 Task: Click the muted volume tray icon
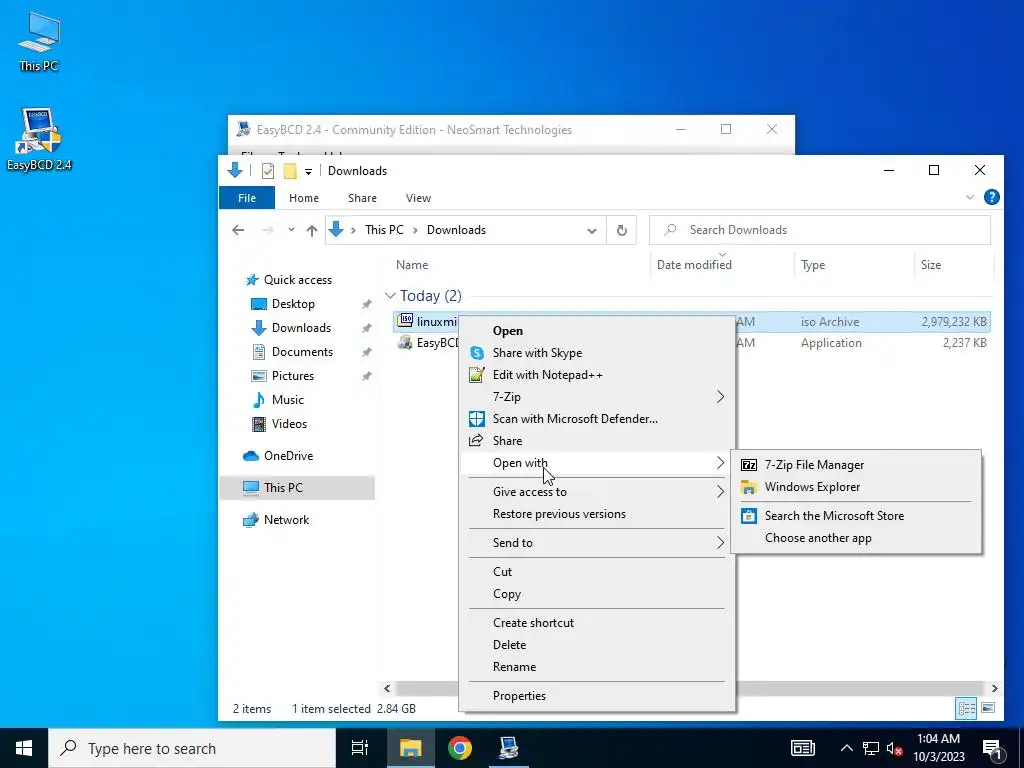click(x=894, y=749)
